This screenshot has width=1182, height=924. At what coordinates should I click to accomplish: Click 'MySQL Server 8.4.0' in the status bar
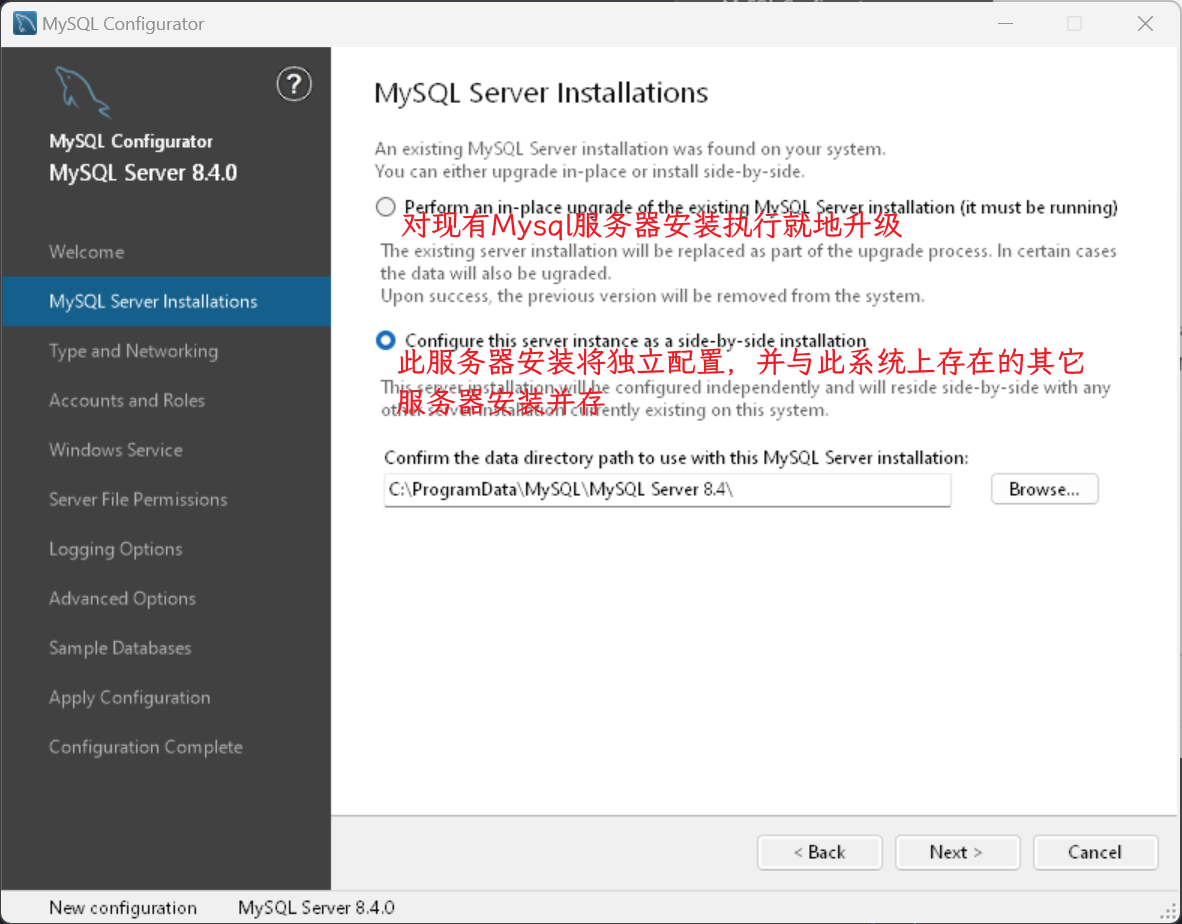317,907
